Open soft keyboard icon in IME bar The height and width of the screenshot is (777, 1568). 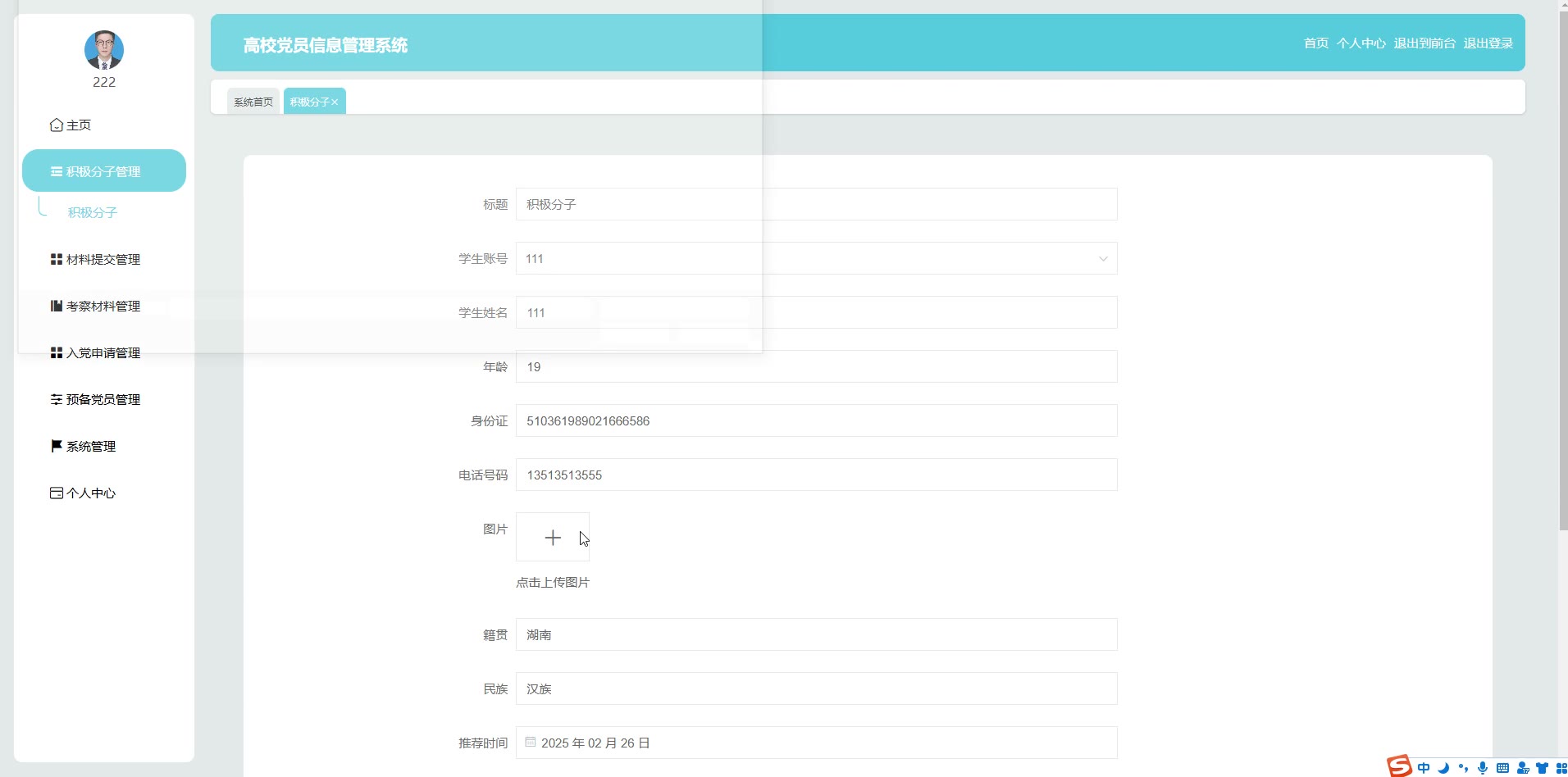click(1502, 768)
